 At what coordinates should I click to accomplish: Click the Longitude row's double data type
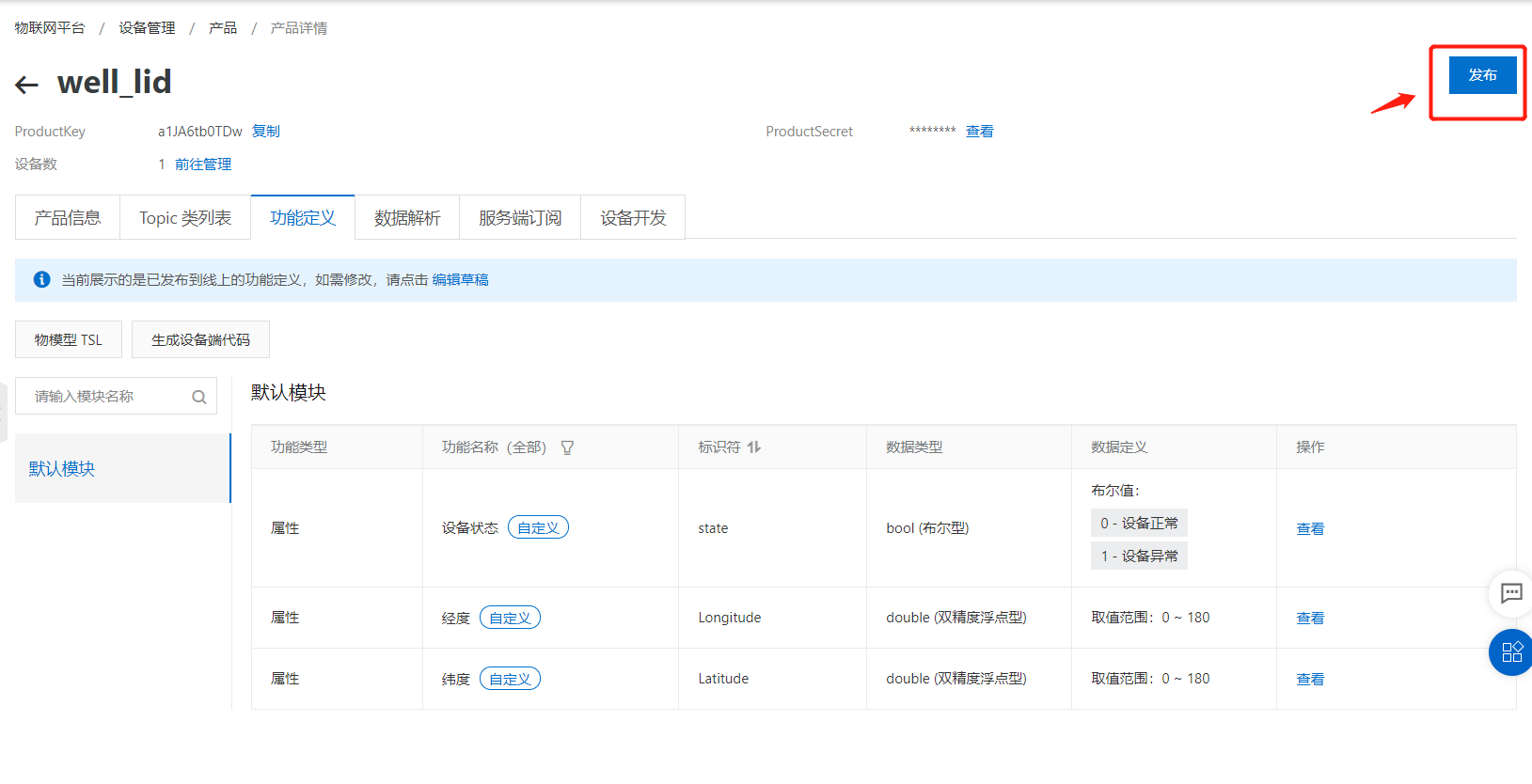[956, 618]
